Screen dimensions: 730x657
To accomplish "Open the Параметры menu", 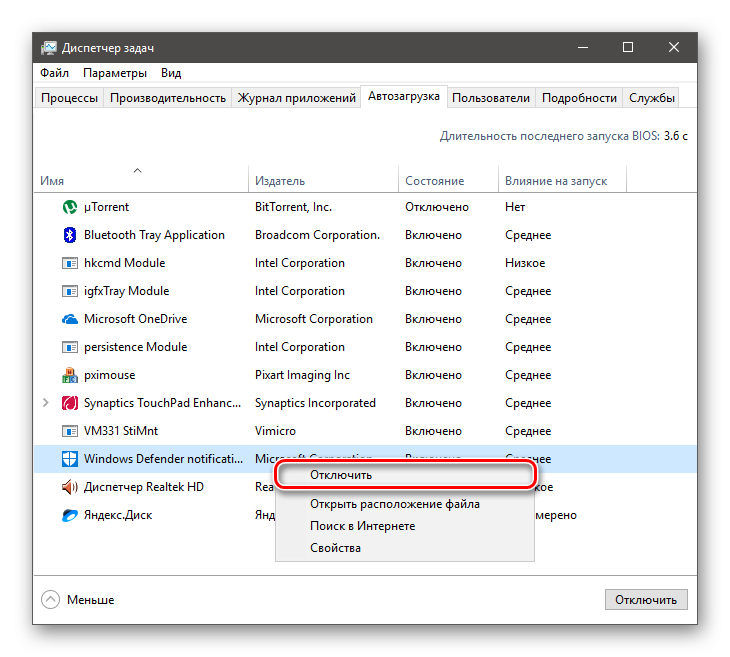I will tap(115, 73).
